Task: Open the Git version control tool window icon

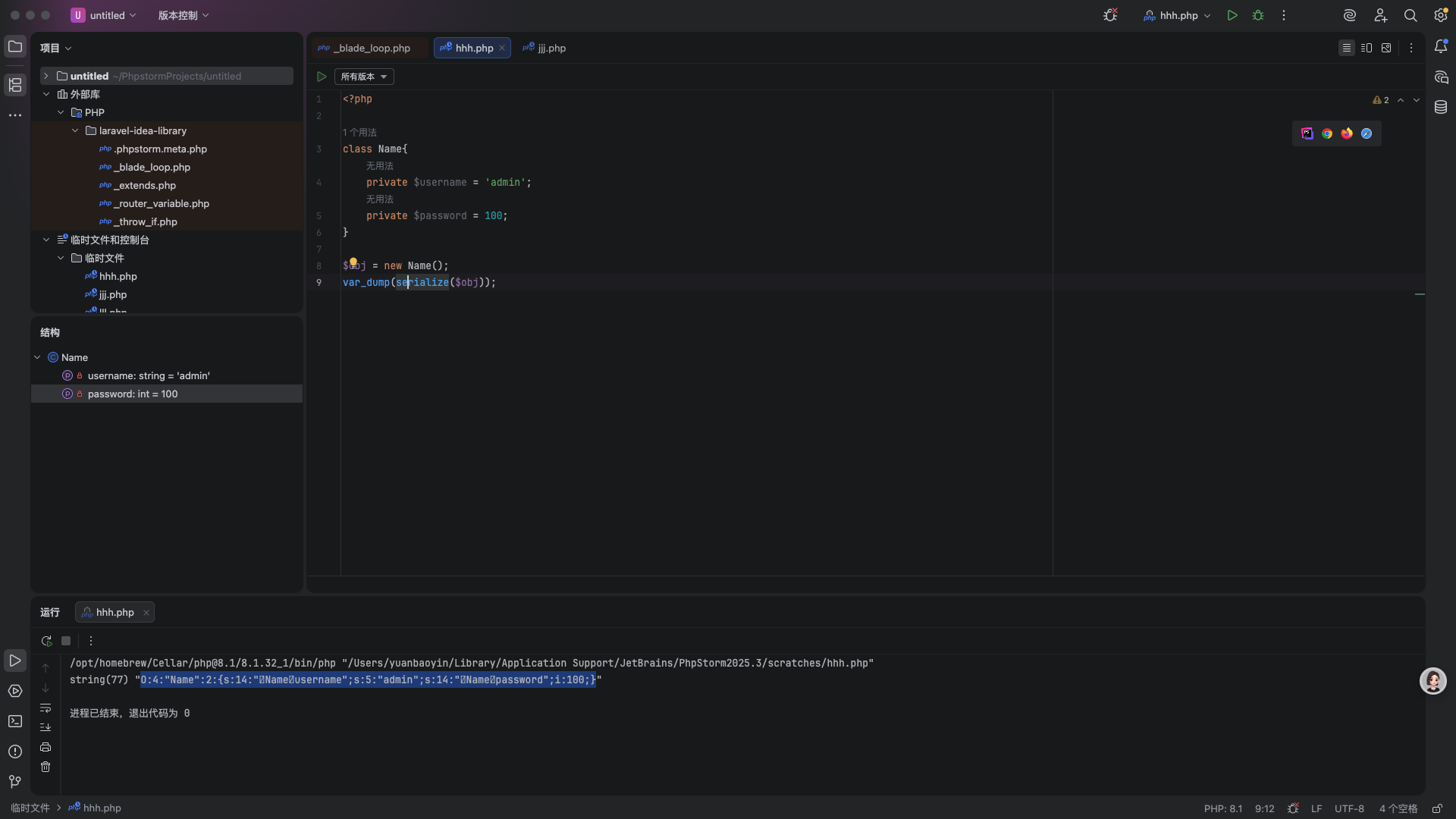Action: click(15, 782)
